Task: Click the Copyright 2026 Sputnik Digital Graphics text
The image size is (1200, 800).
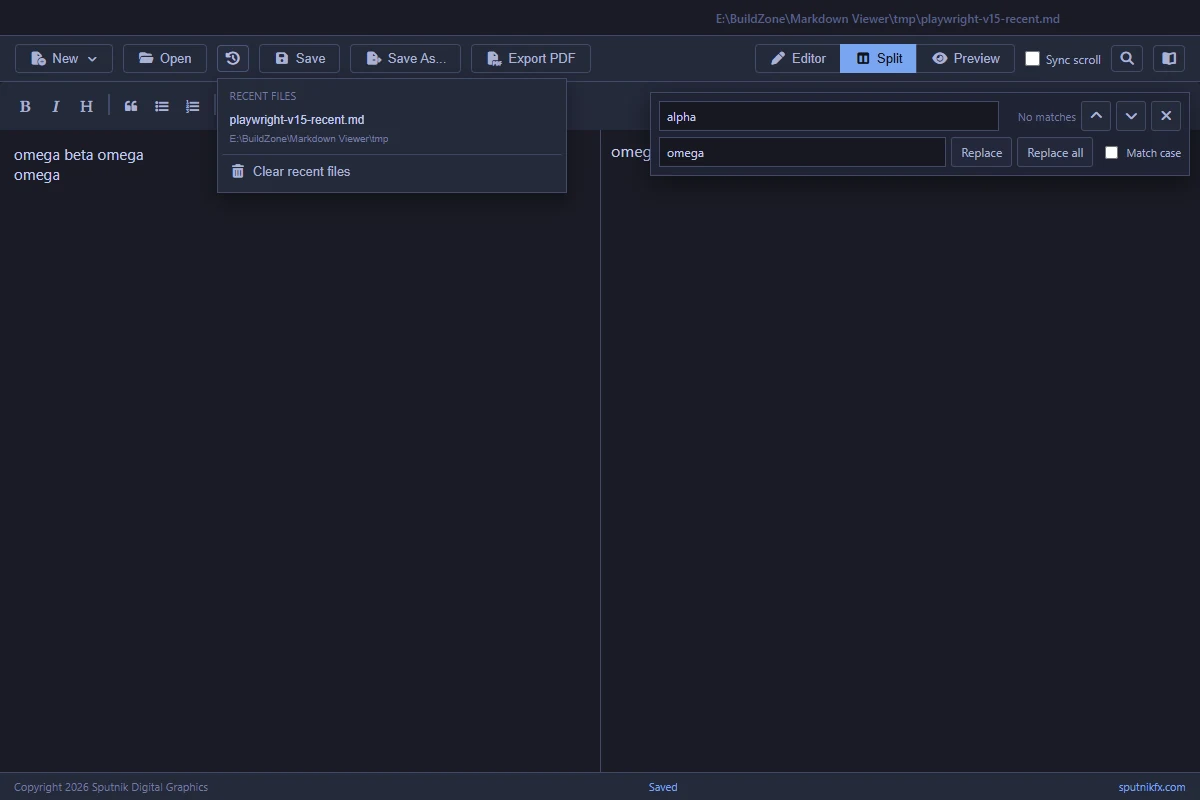Action: pos(111,787)
